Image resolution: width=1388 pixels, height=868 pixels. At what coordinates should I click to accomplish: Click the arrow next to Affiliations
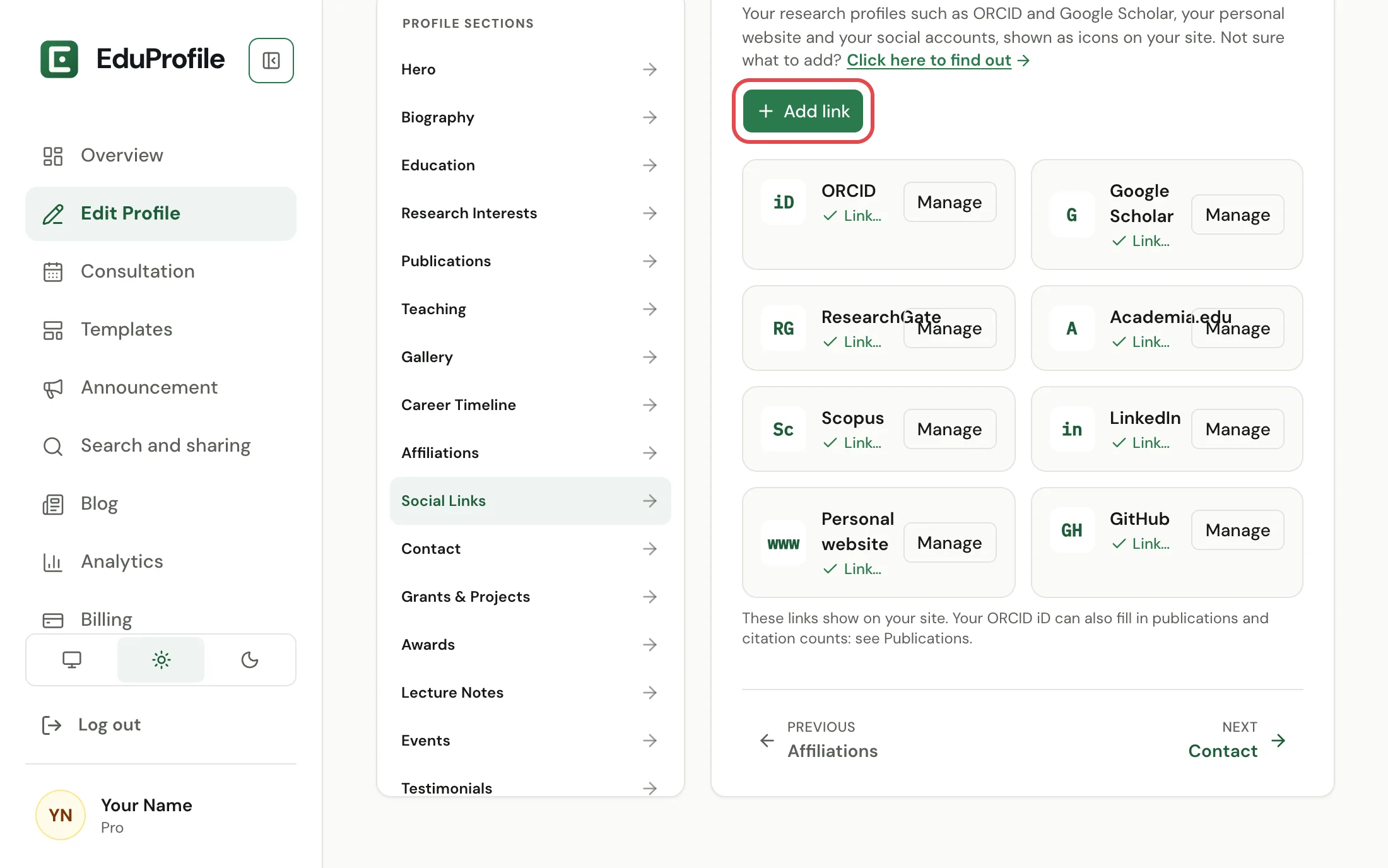point(650,453)
